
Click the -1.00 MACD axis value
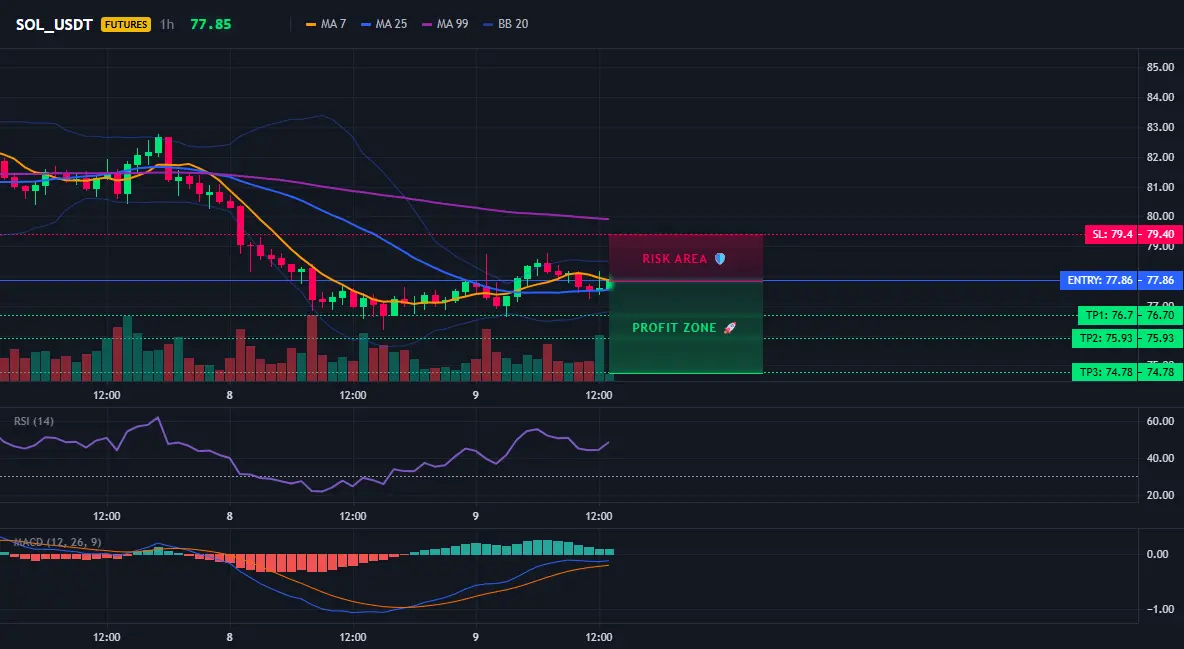[1160, 609]
